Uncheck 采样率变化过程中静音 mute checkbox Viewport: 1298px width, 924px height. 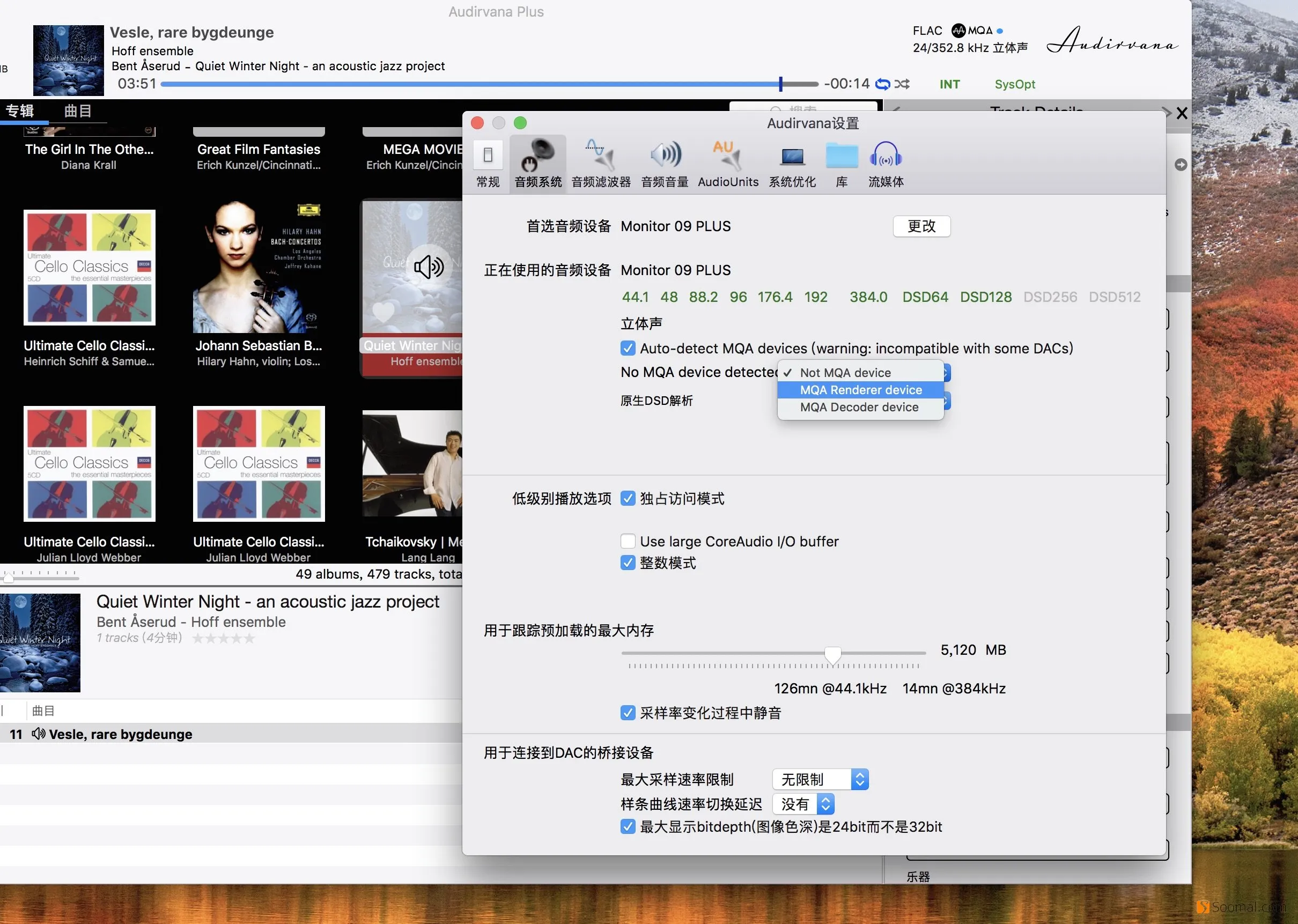click(x=627, y=713)
